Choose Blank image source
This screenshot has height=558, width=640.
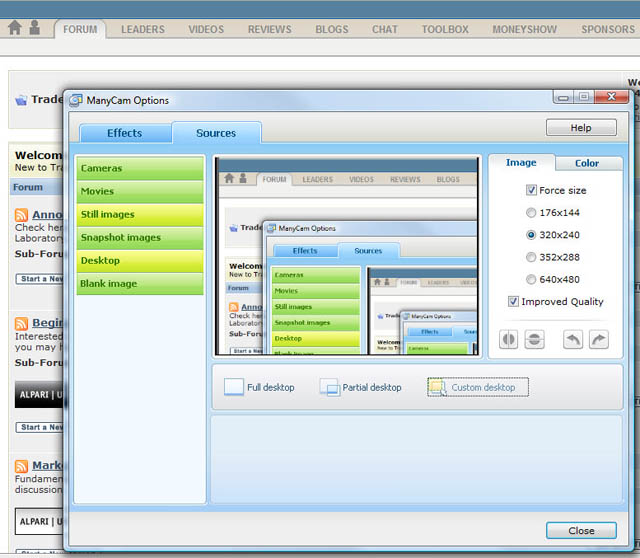tap(140, 284)
